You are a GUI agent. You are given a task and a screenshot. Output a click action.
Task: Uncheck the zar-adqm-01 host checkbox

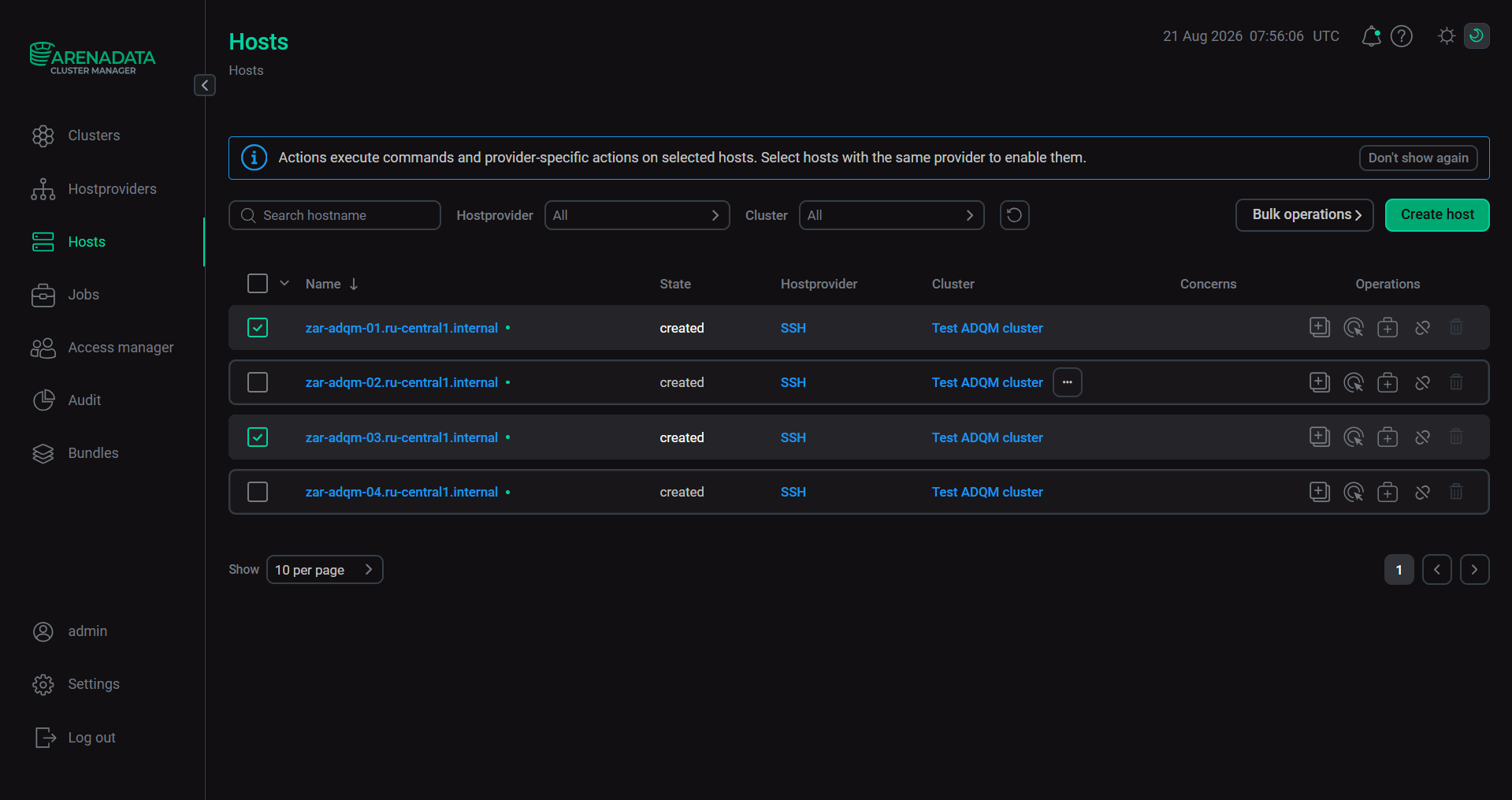pyautogui.click(x=258, y=327)
